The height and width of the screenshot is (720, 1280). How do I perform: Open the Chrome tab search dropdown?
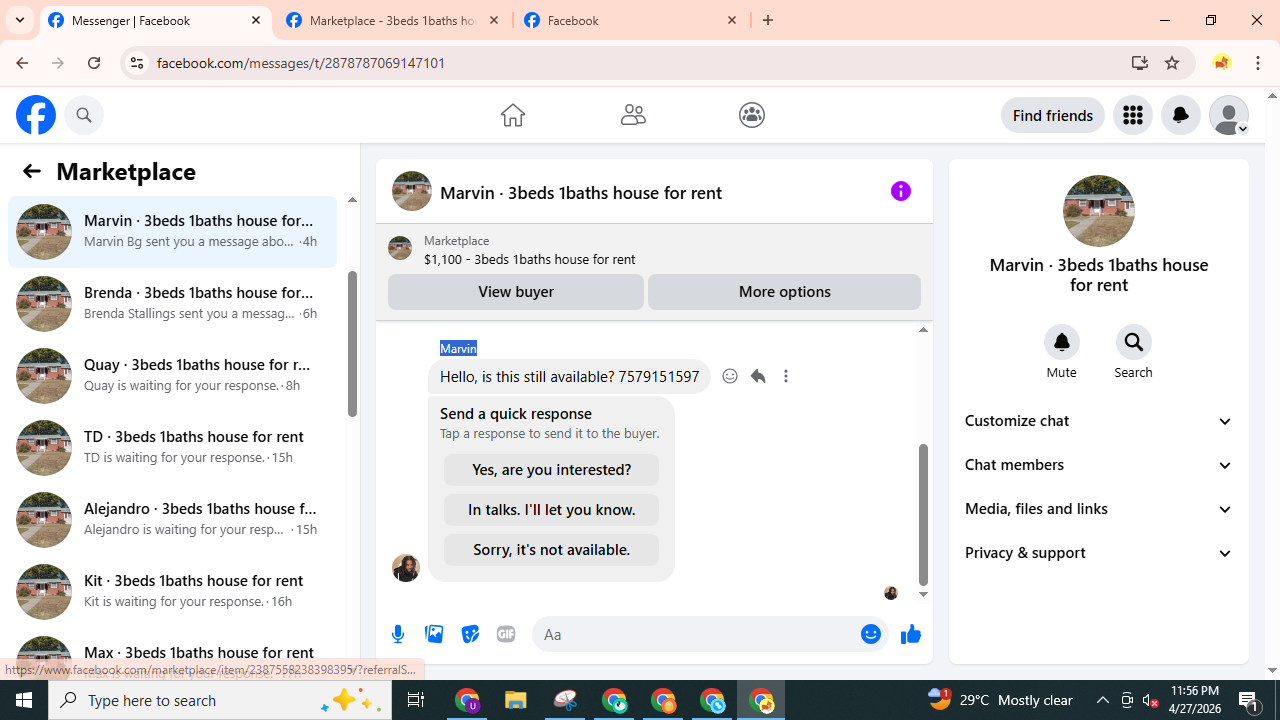20,20
